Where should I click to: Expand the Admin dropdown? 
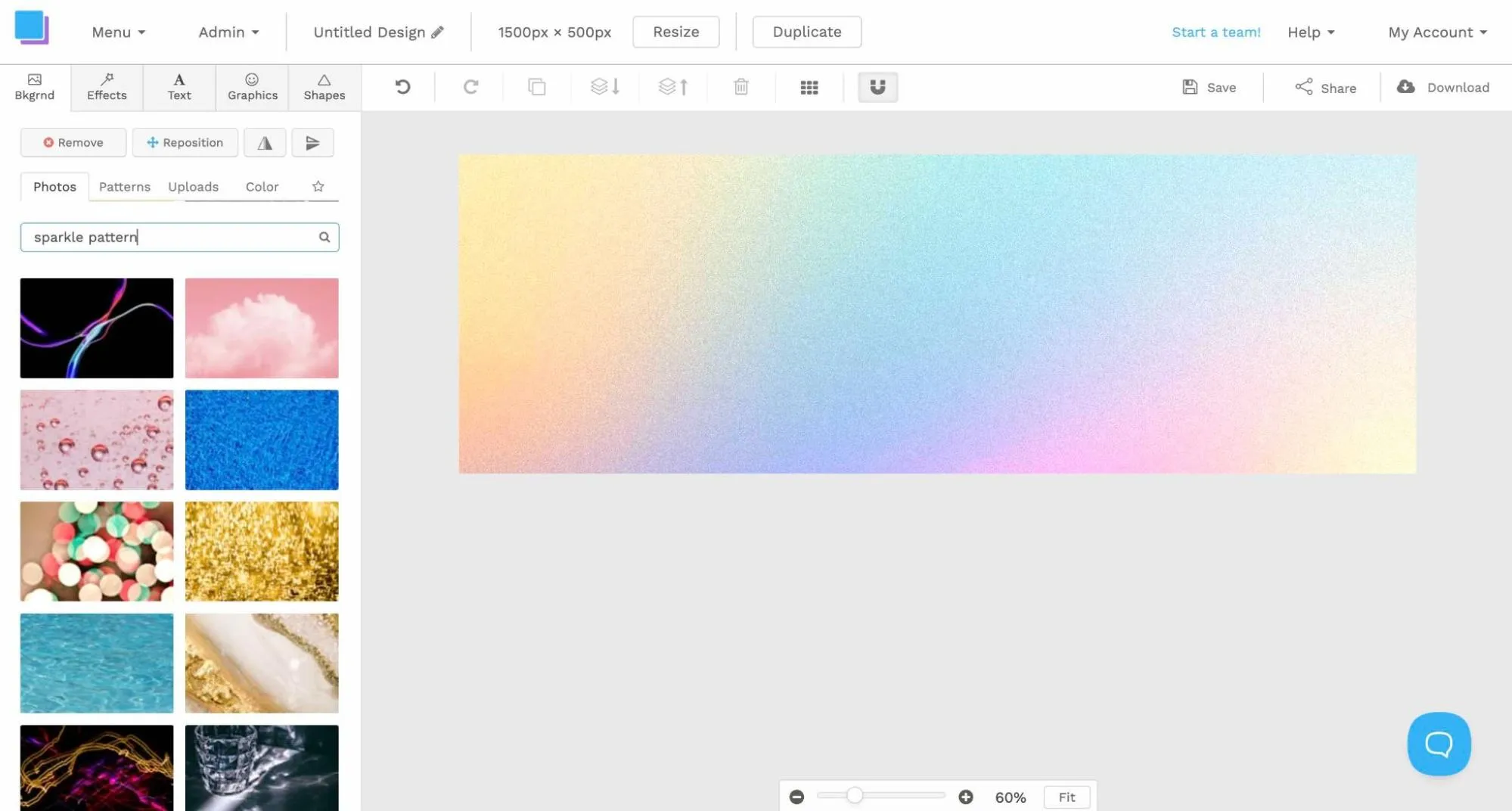coord(229,33)
